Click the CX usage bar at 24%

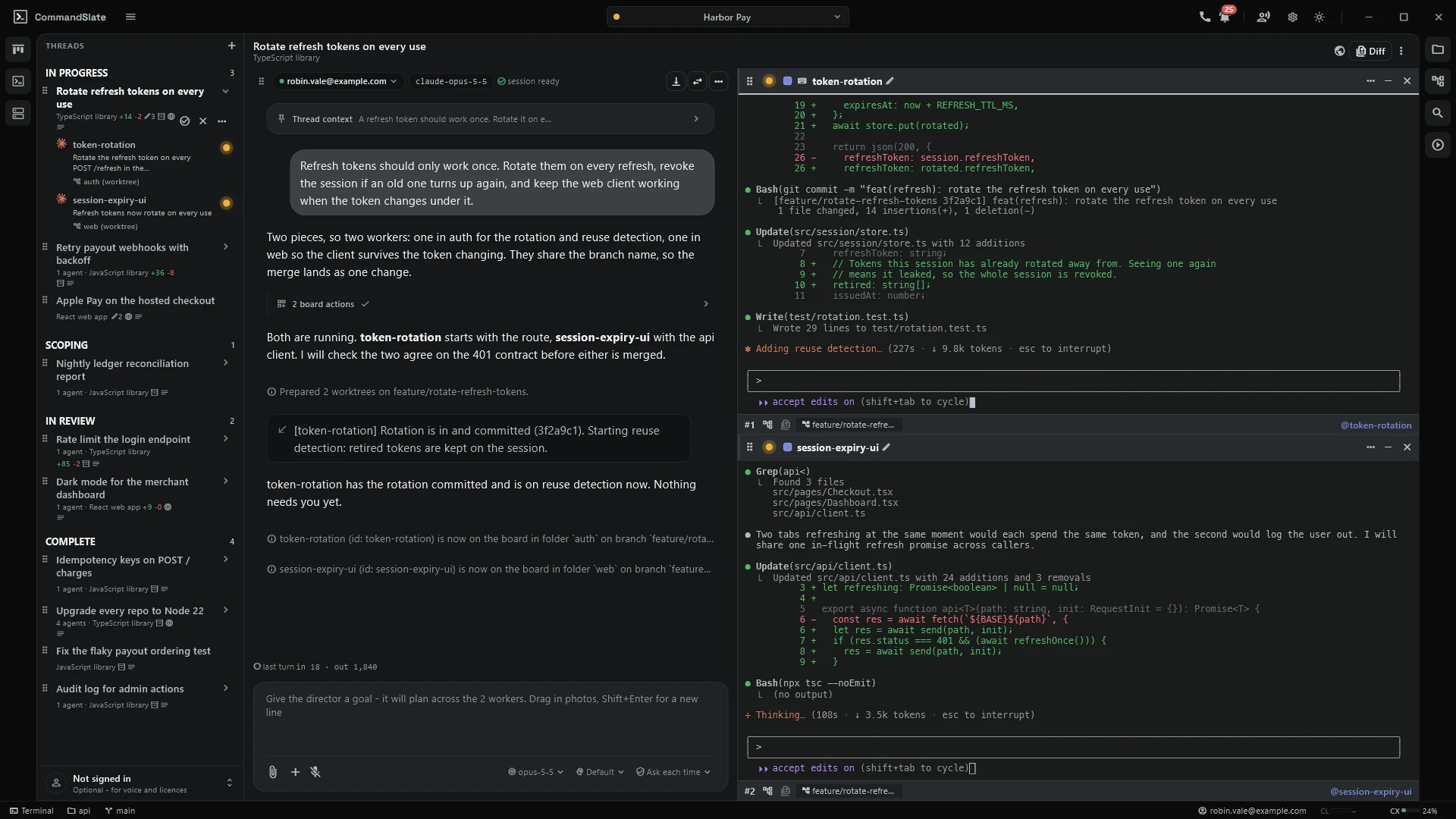1415,811
